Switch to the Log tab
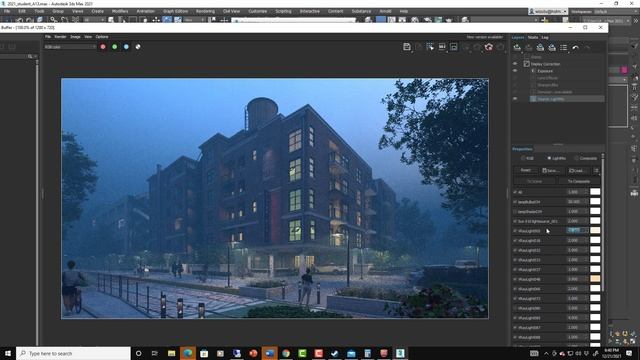Viewport: 640px width, 360px height. click(x=545, y=37)
